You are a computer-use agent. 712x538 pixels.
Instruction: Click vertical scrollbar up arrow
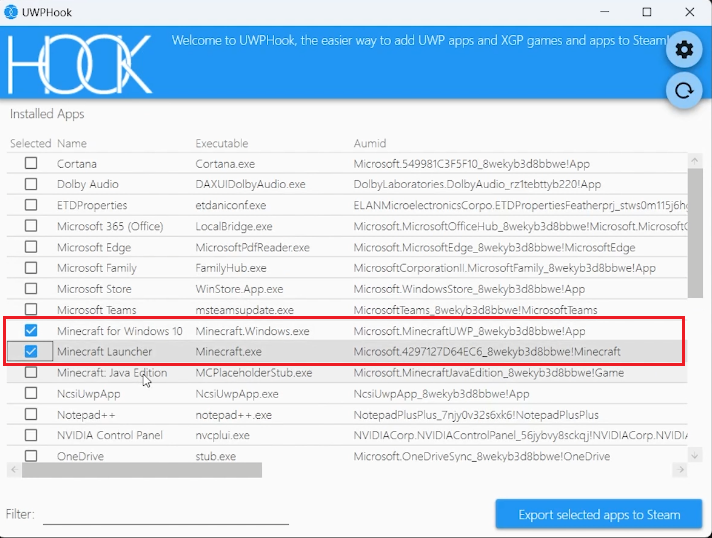(x=694, y=160)
